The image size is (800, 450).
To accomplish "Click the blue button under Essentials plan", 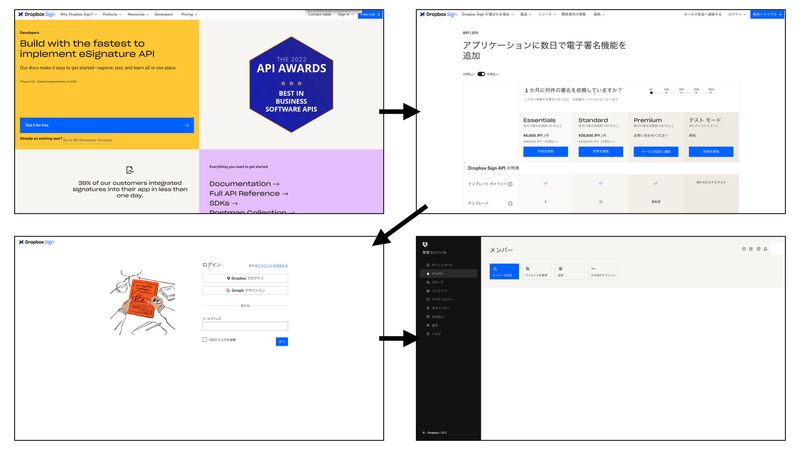I will 545,152.
